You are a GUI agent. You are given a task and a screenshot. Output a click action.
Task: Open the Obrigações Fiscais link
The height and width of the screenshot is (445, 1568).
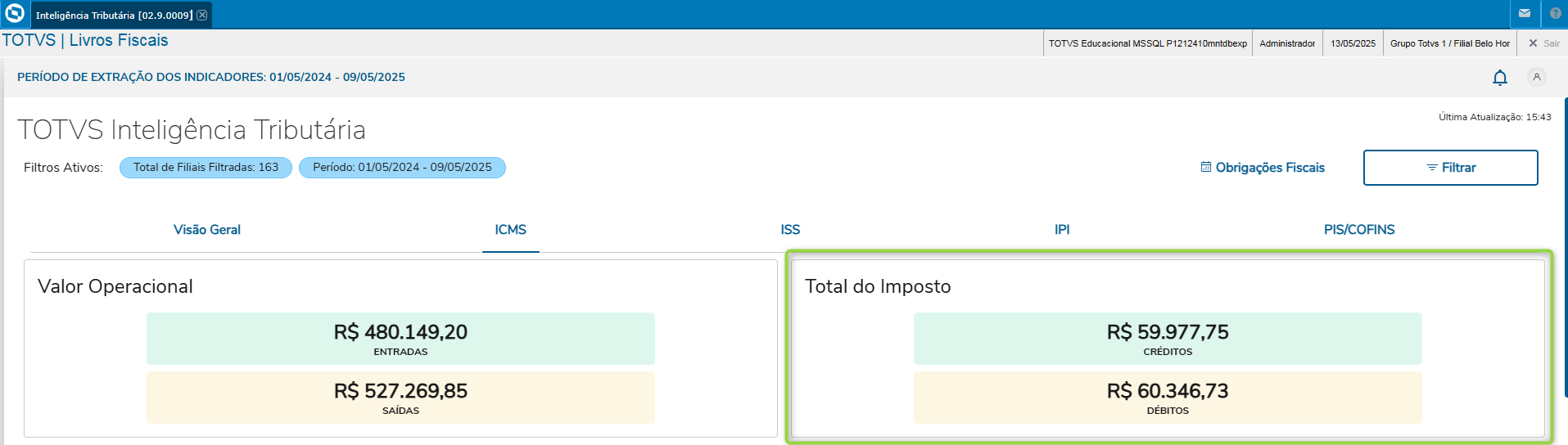[1263, 168]
